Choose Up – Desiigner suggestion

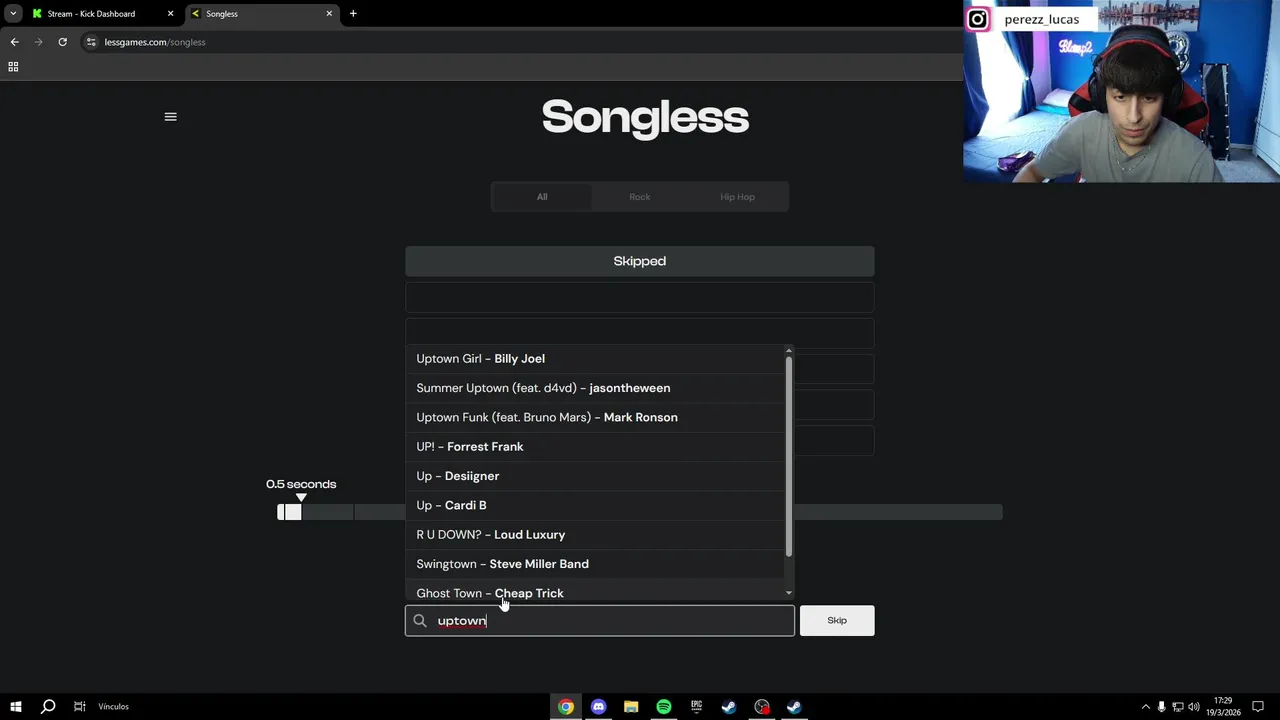point(595,476)
